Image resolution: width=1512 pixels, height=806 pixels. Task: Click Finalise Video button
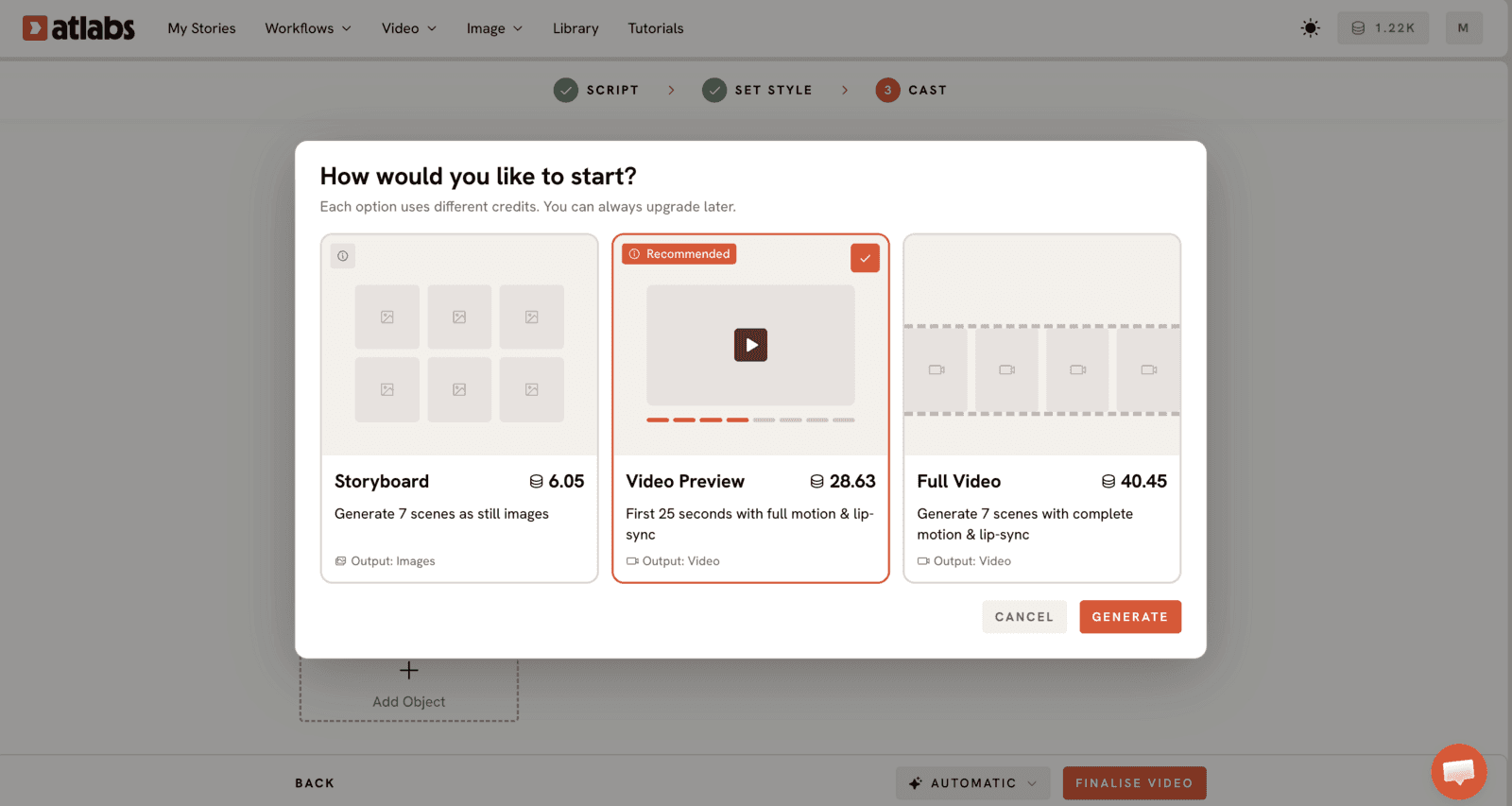coord(1134,783)
